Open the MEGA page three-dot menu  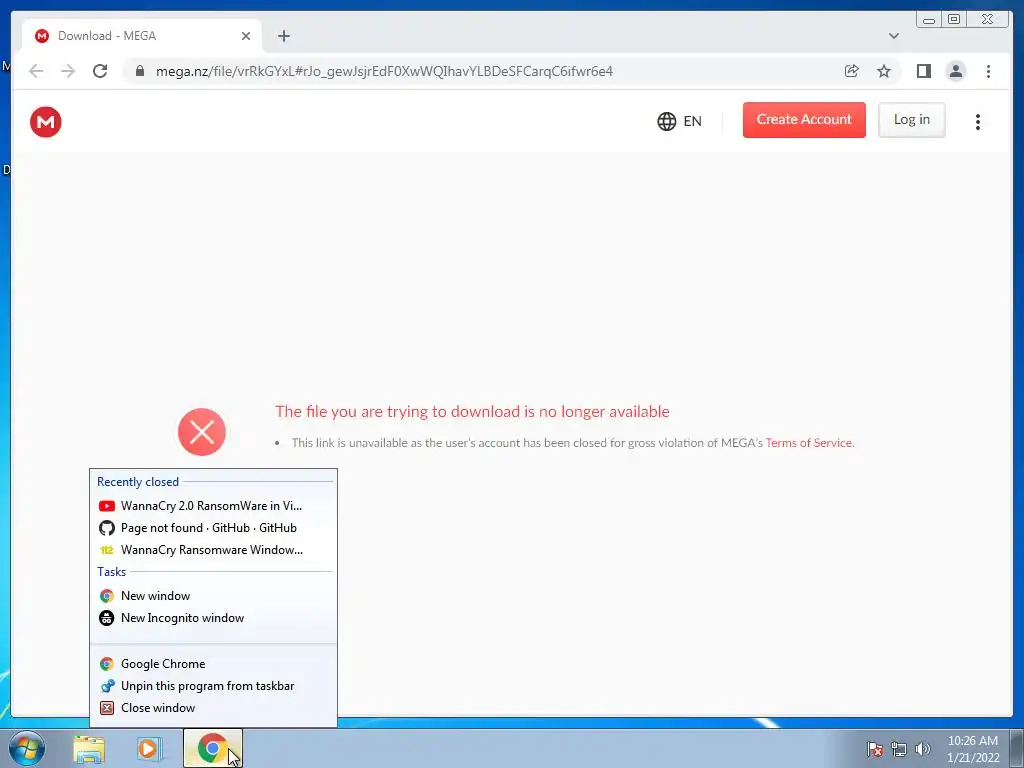coord(978,122)
